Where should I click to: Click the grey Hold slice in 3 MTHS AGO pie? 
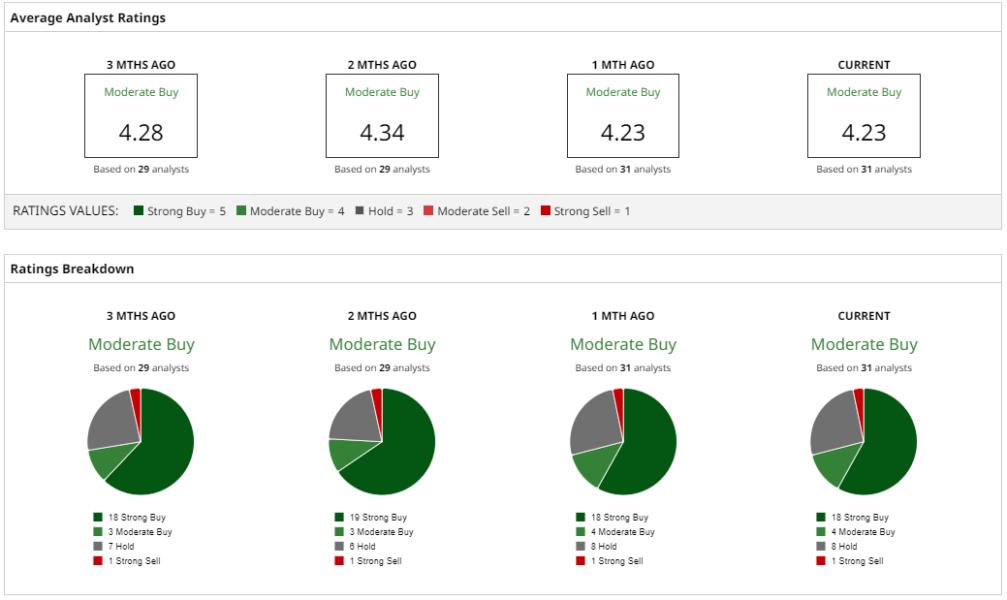tap(112, 421)
